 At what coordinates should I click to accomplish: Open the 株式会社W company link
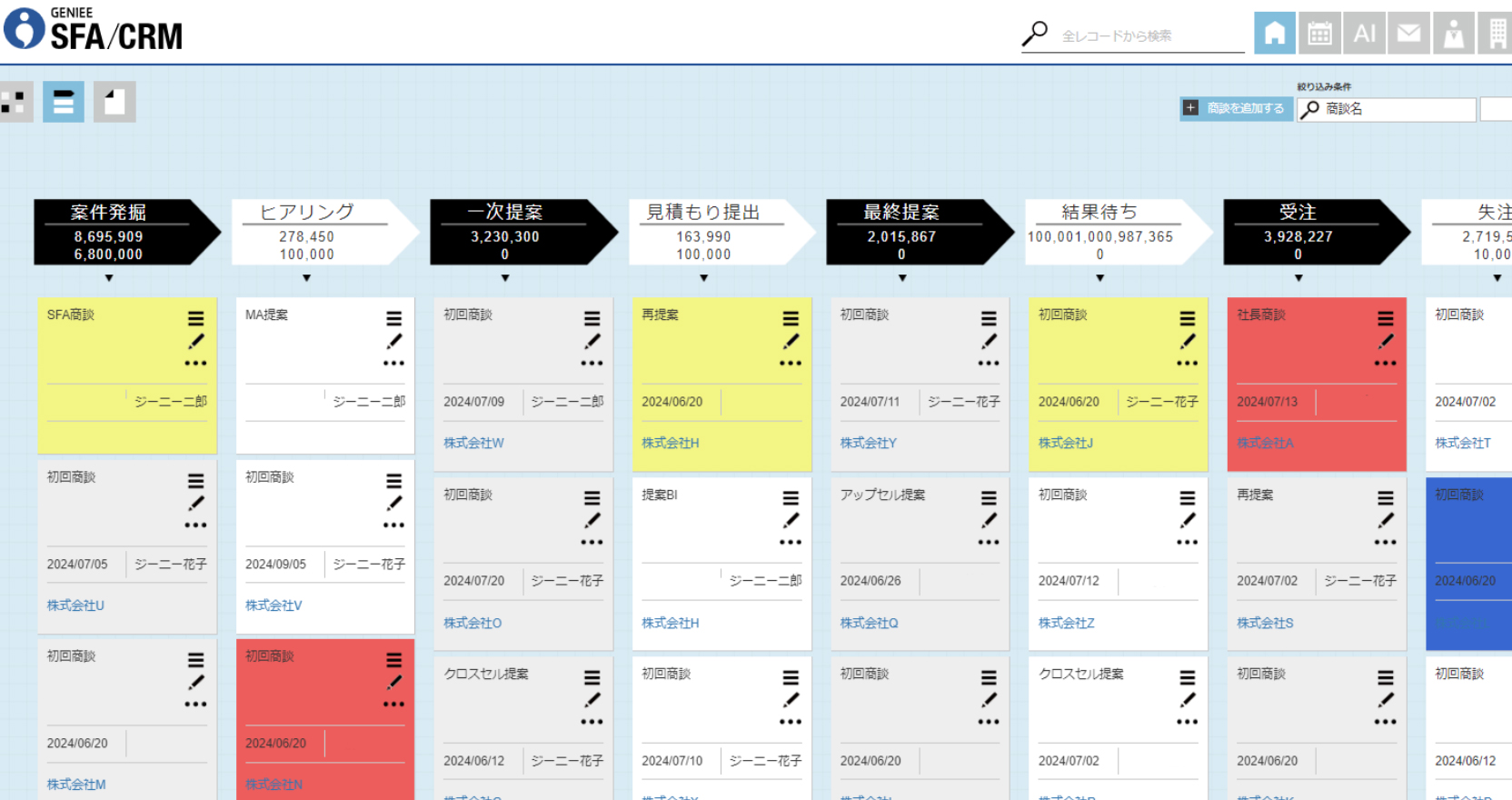coord(473,443)
